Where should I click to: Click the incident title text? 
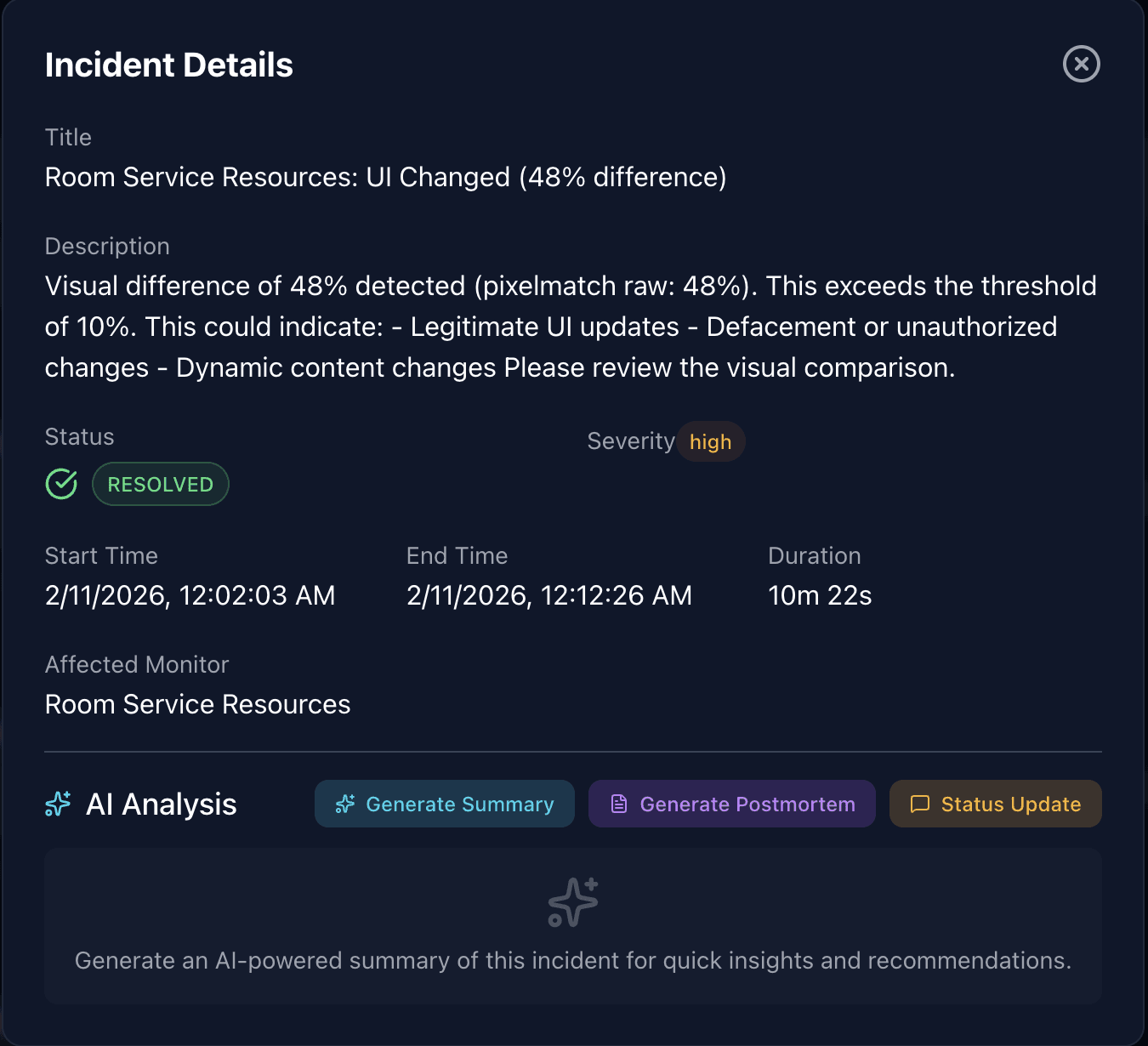[x=385, y=177]
